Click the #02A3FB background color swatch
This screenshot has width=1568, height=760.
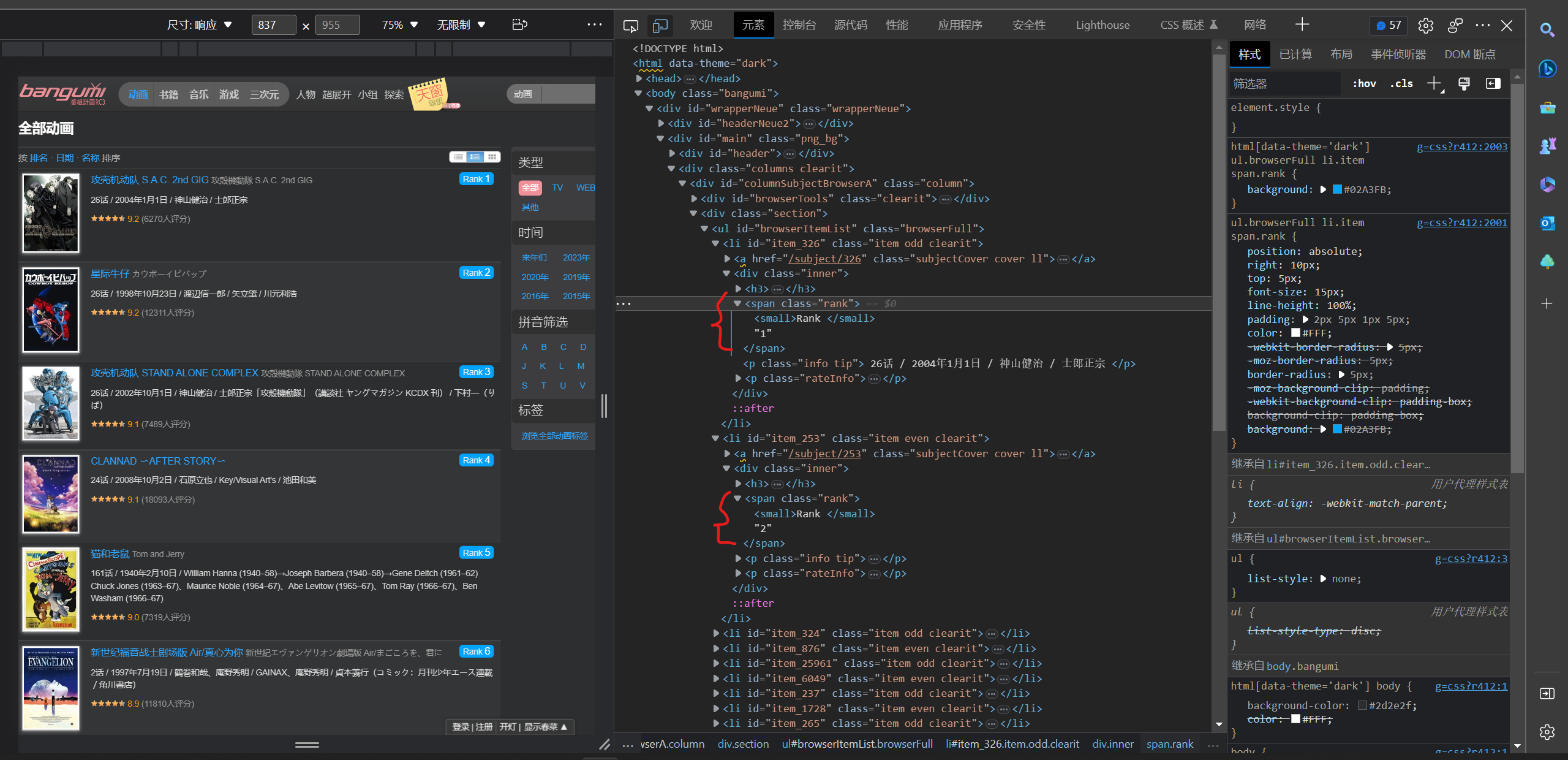(x=1337, y=189)
